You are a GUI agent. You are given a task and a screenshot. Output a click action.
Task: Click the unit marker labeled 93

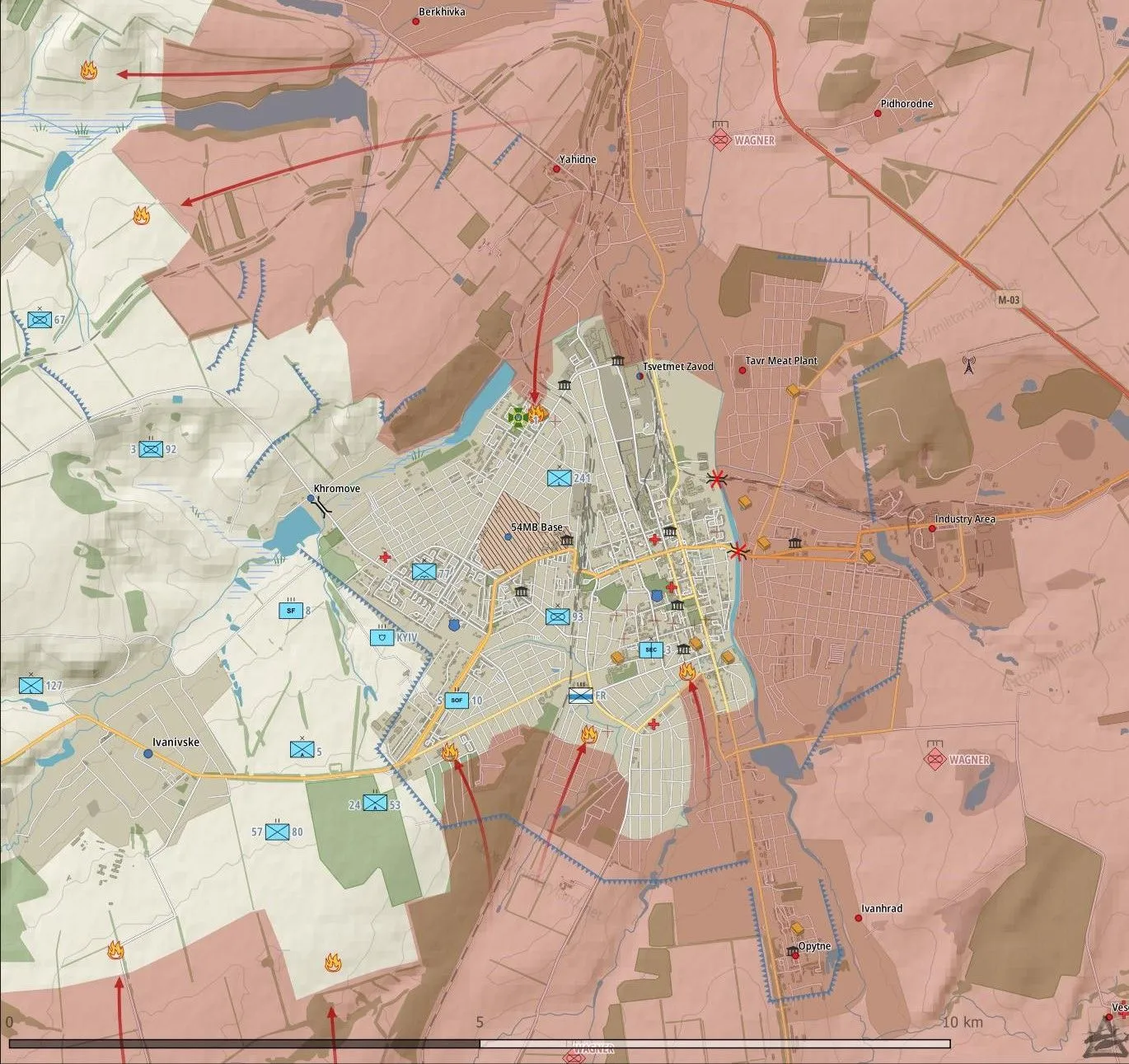[x=558, y=616]
